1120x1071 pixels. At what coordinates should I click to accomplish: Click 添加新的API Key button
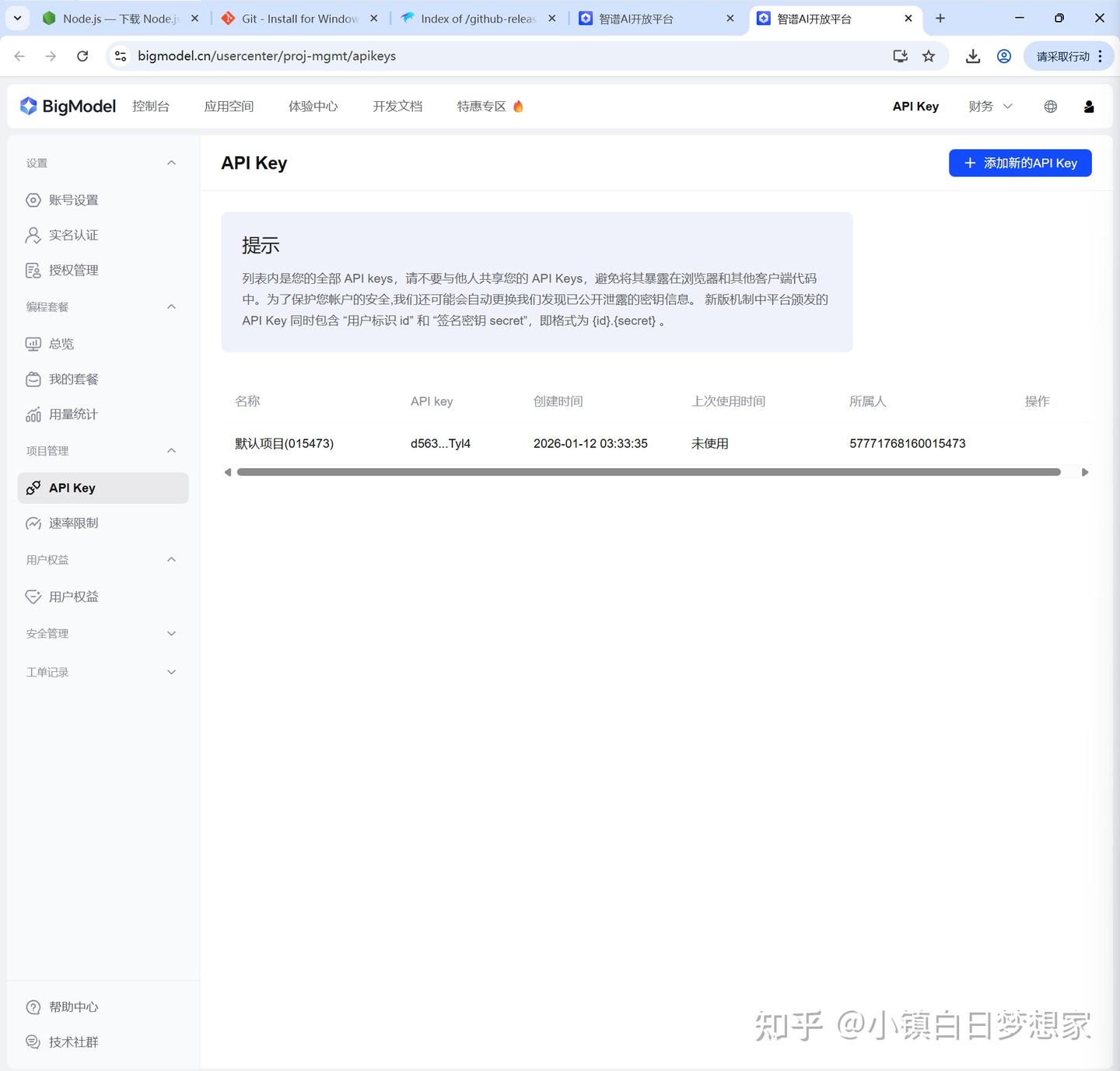tap(1020, 163)
